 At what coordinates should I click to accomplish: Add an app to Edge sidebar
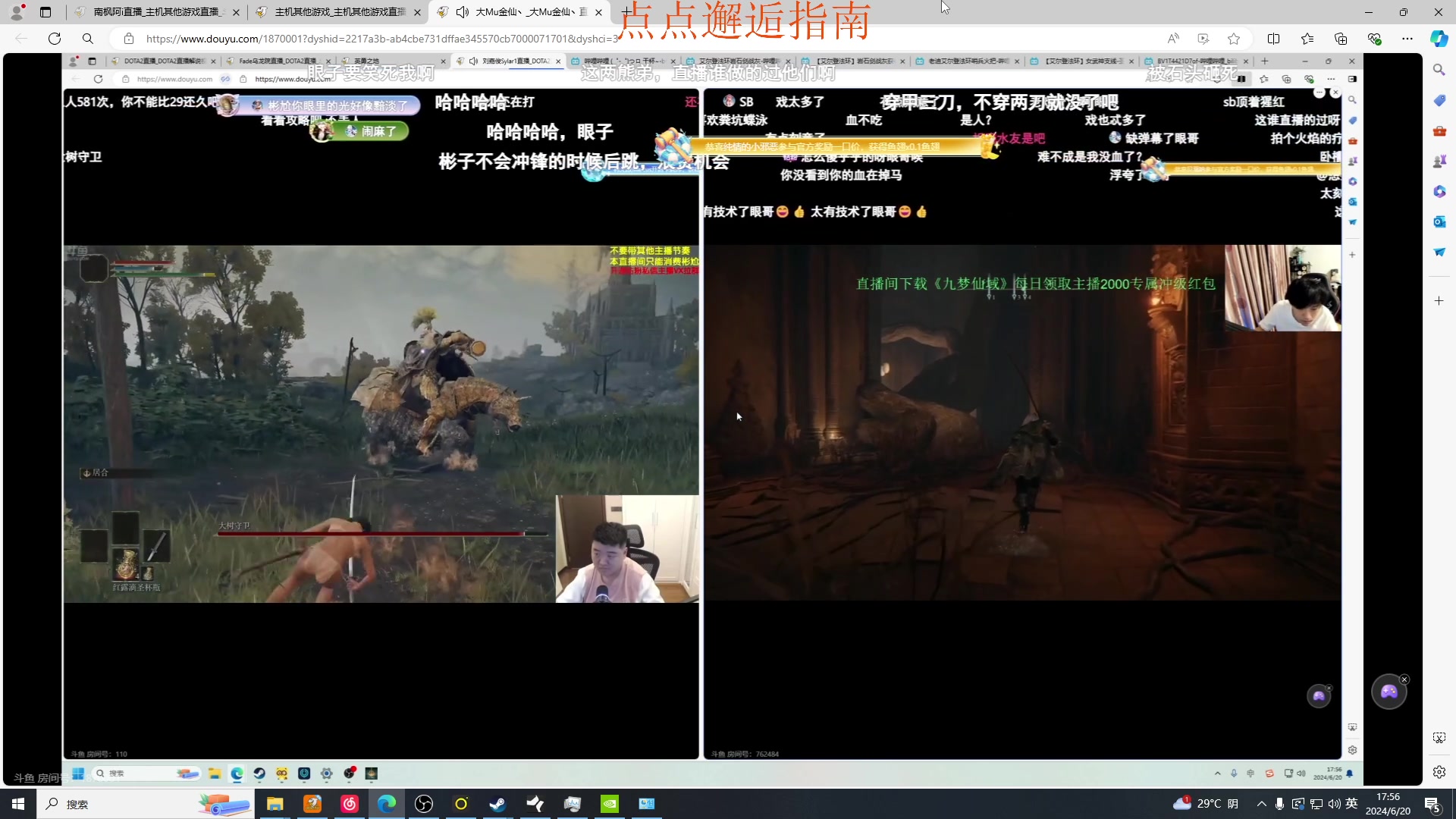click(1439, 301)
